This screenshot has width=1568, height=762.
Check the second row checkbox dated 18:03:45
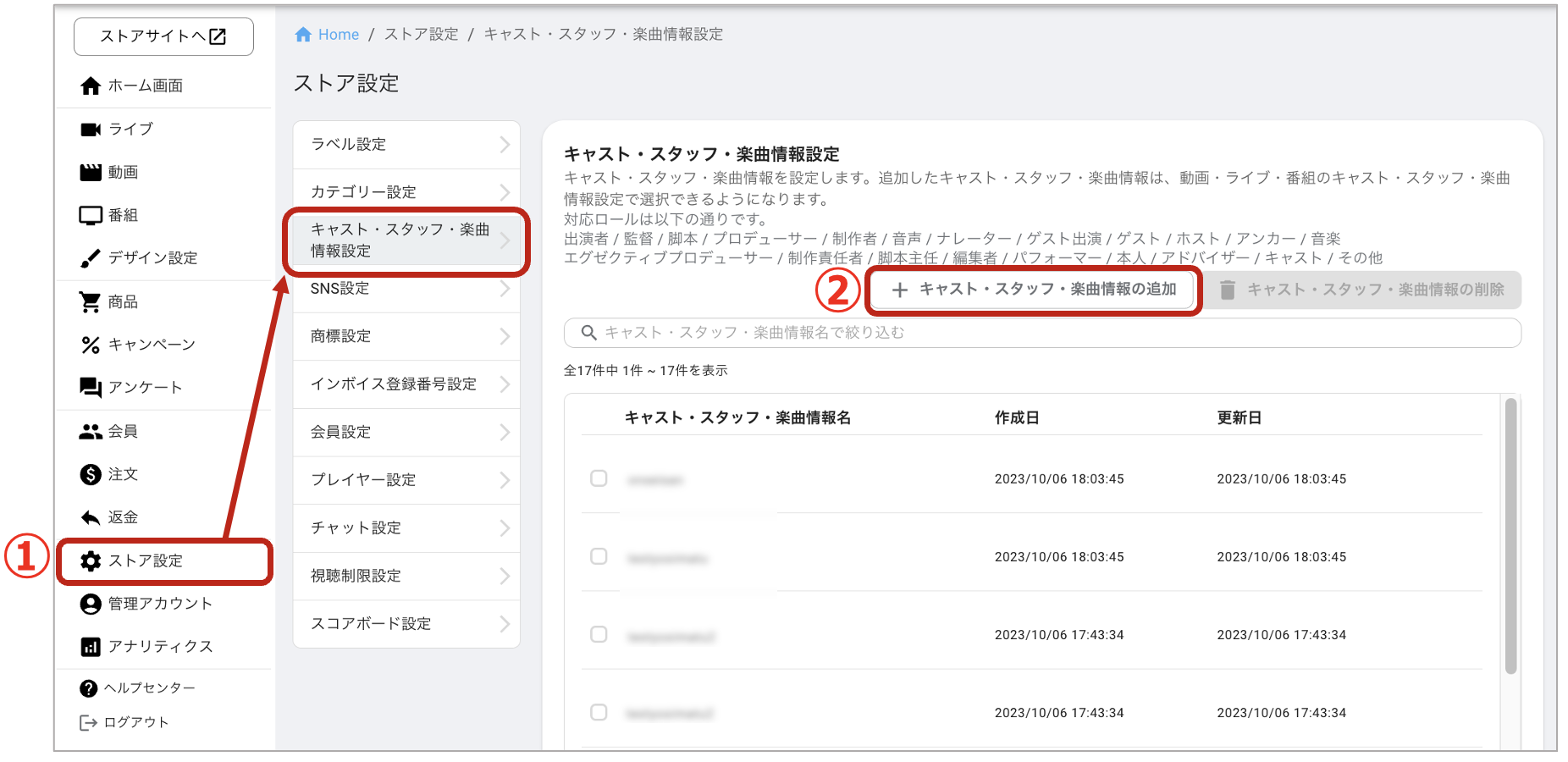pyautogui.click(x=599, y=556)
